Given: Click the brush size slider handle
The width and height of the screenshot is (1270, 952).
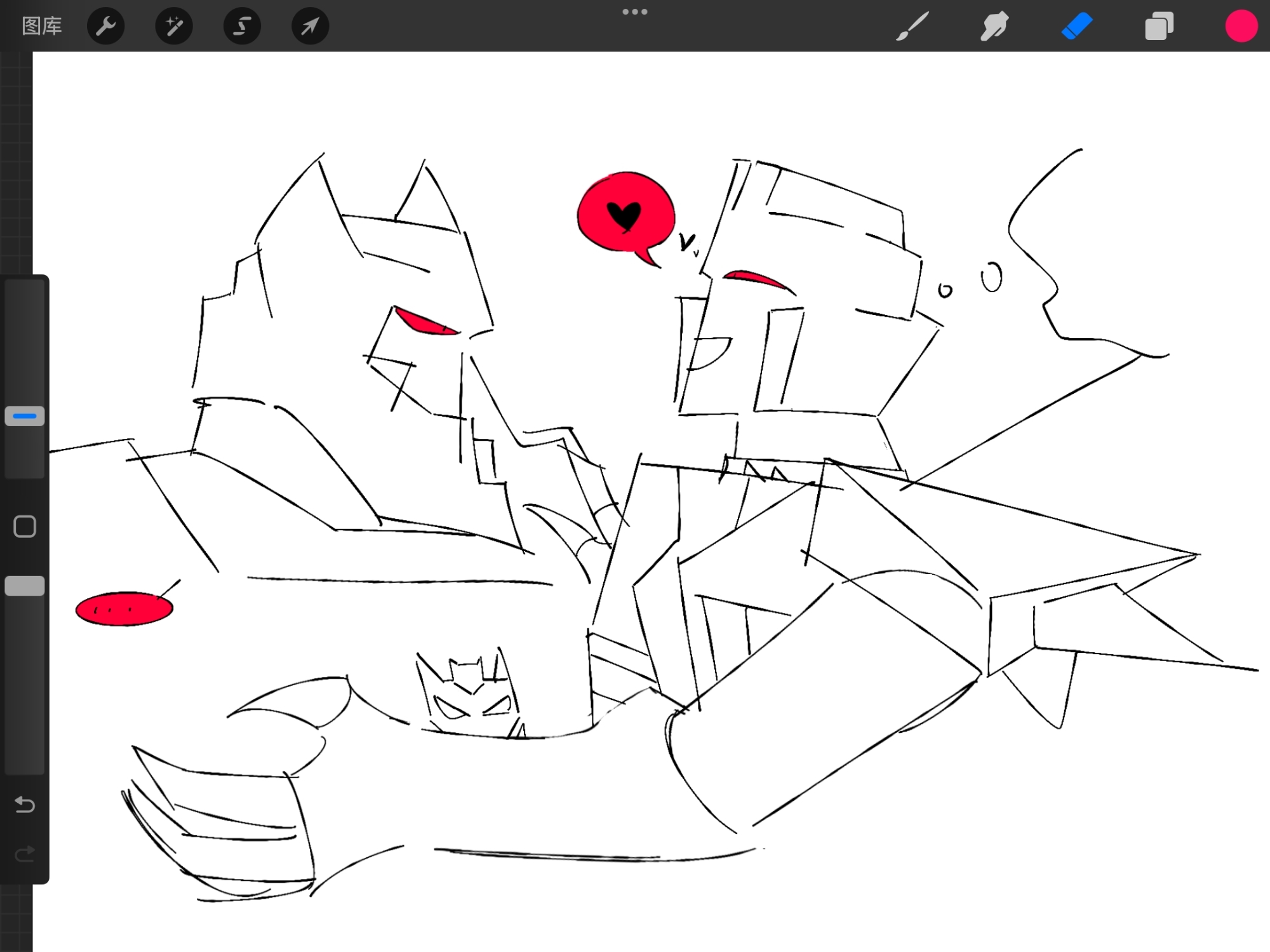Looking at the screenshot, I should [x=25, y=416].
